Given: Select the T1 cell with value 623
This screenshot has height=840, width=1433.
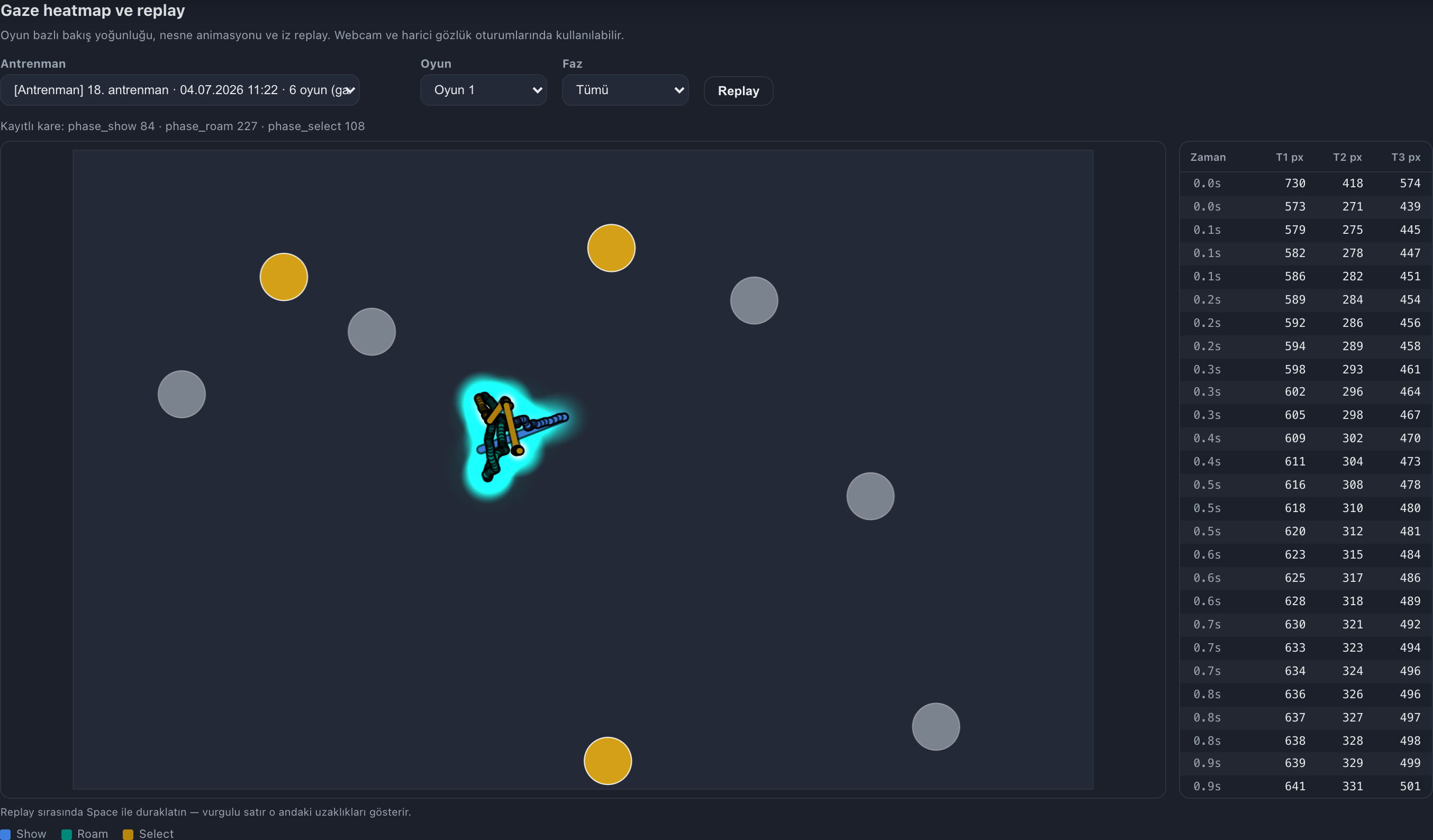Looking at the screenshot, I should [1295, 555].
